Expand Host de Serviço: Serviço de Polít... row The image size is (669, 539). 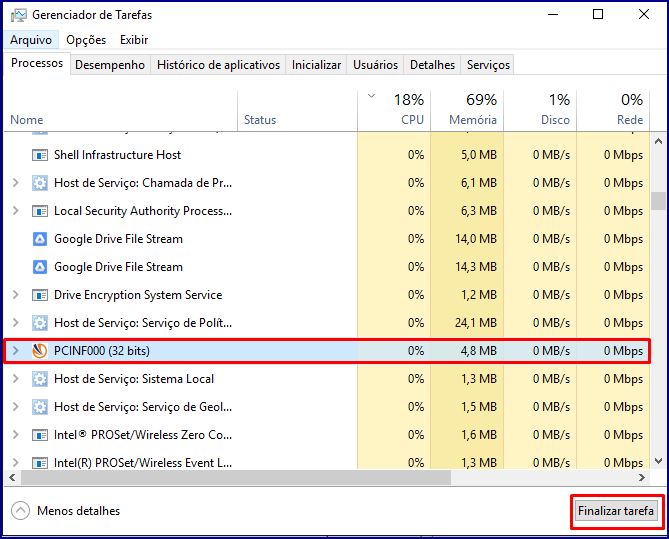pos(16,323)
